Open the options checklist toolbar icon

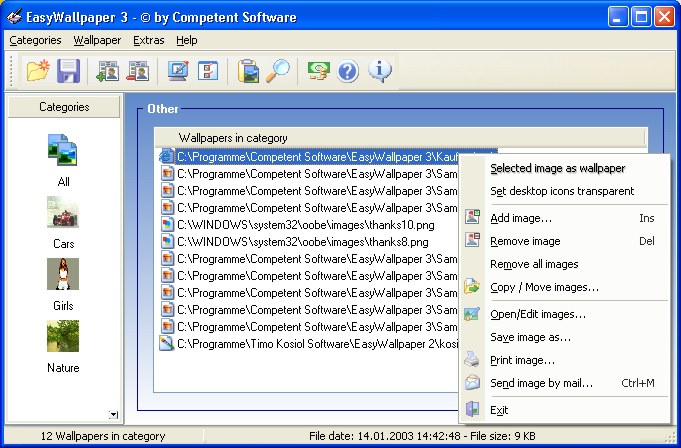pos(208,71)
